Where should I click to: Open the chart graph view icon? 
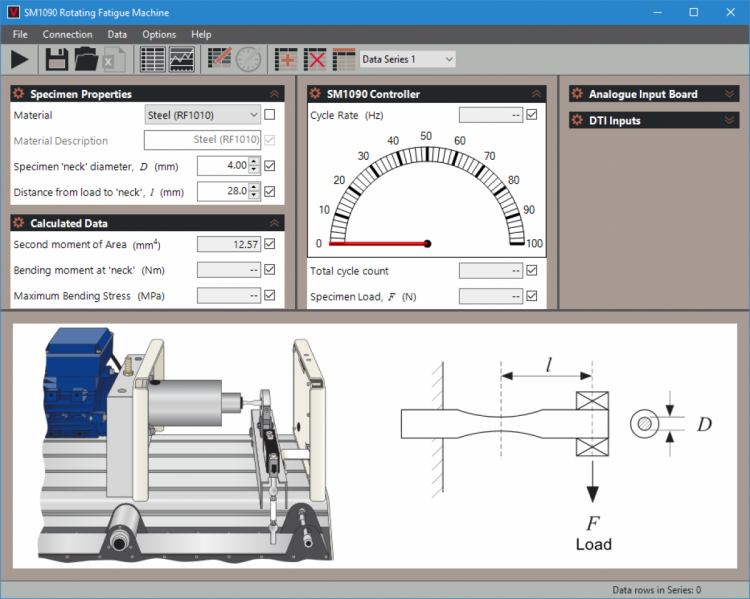click(182, 60)
